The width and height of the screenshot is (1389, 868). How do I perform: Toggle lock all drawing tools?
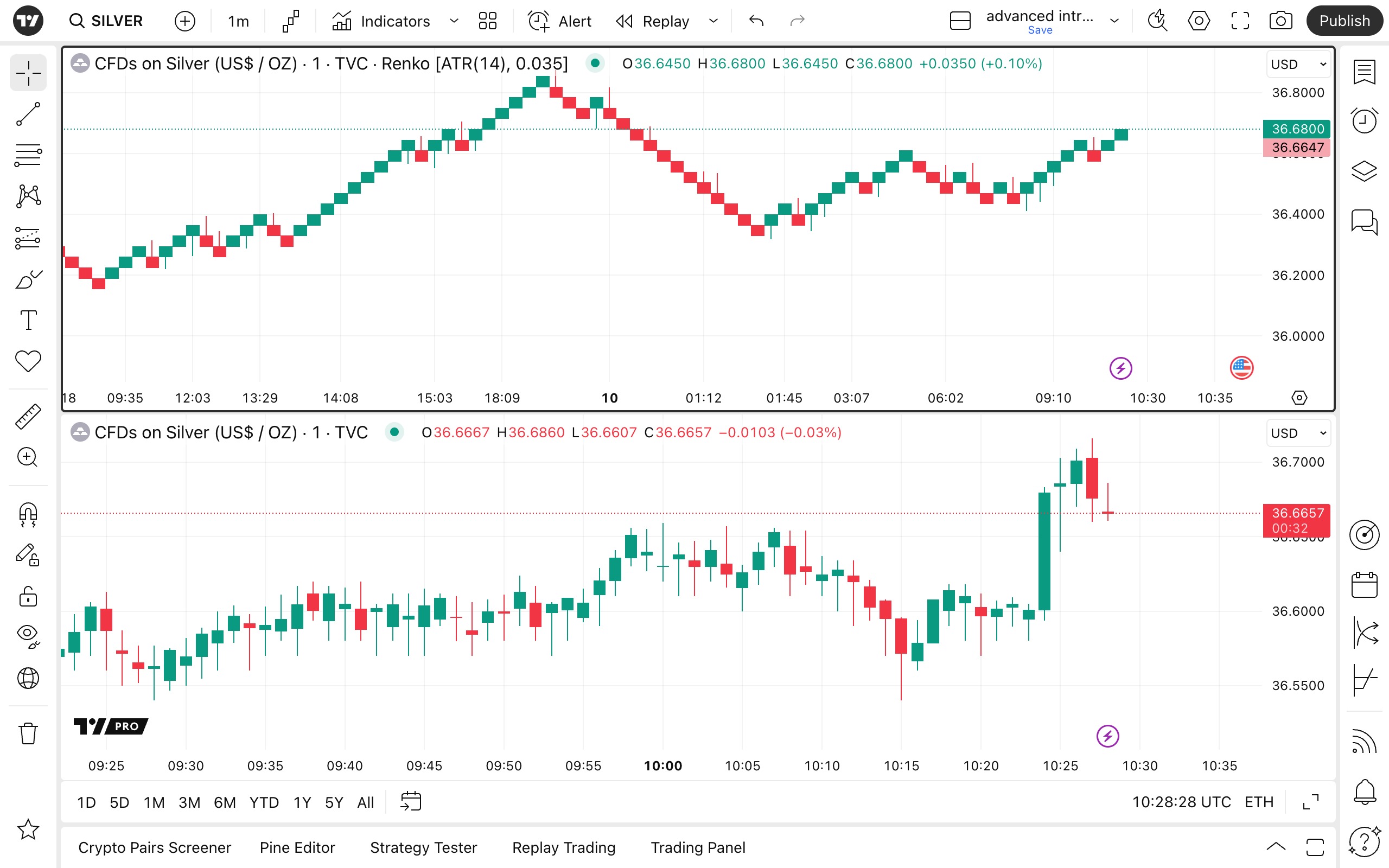point(28,596)
